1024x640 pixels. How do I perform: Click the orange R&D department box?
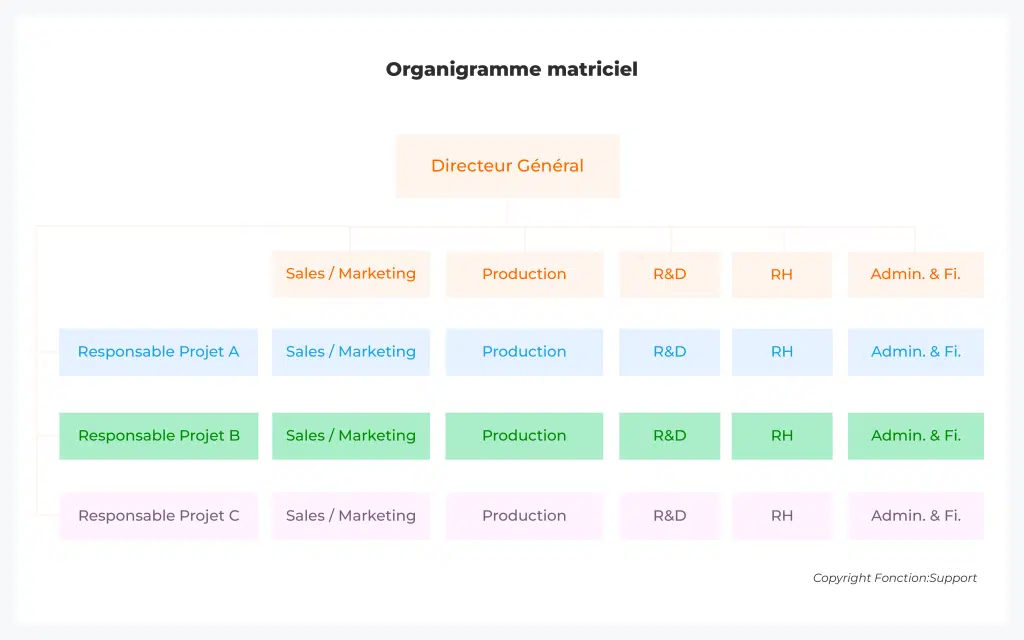click(669, 274)
